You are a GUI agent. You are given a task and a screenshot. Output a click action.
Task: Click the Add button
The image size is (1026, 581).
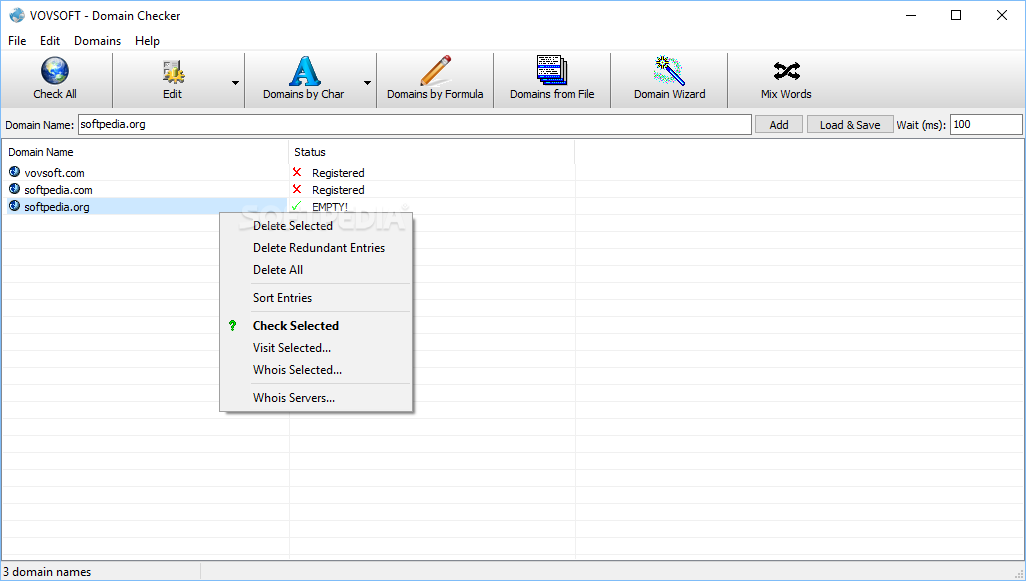point(779,124)
